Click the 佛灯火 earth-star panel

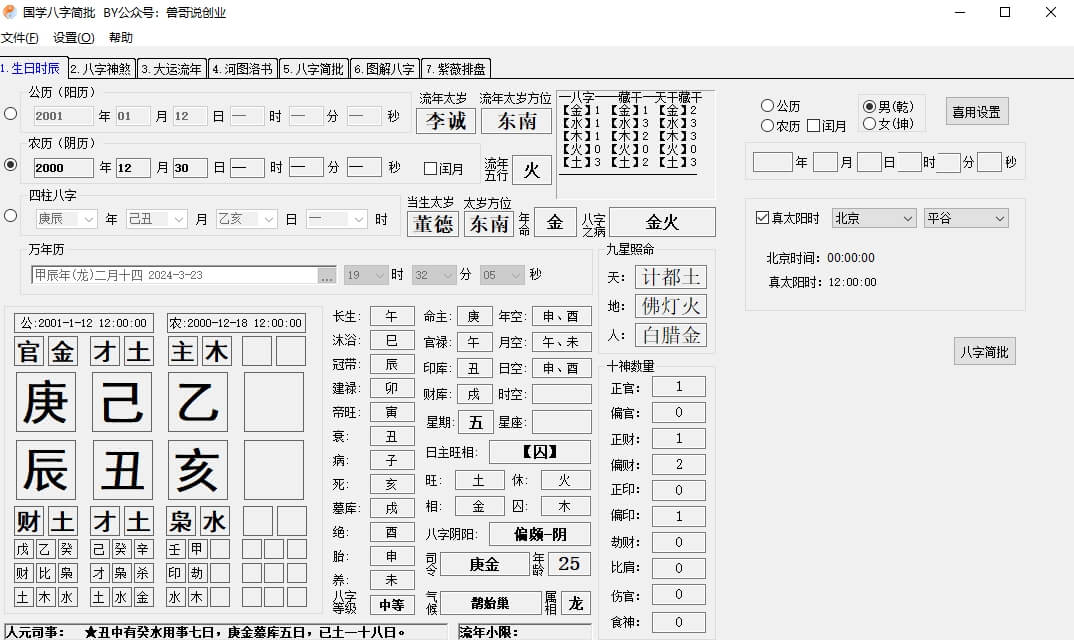tap(671, 306)
